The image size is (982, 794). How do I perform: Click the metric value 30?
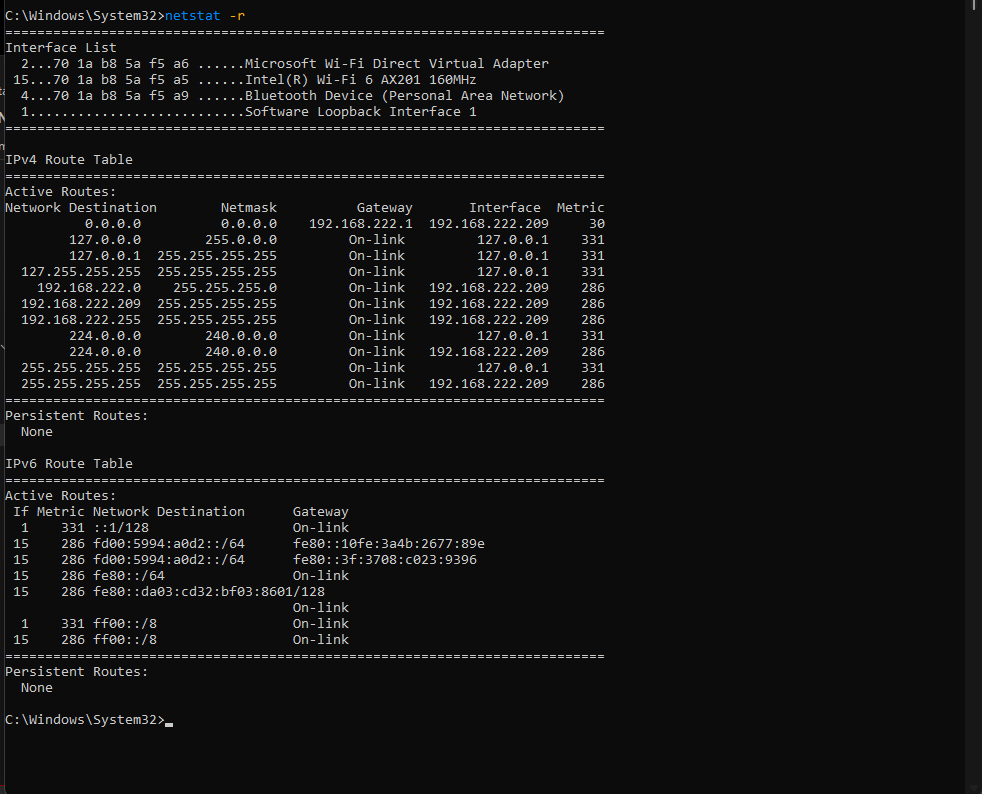(x=597, y=224)
